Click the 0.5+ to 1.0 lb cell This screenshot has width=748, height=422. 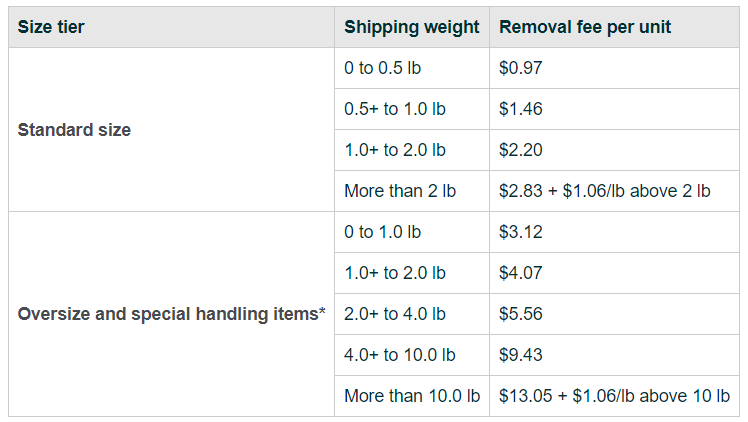[x=395, y=109]
